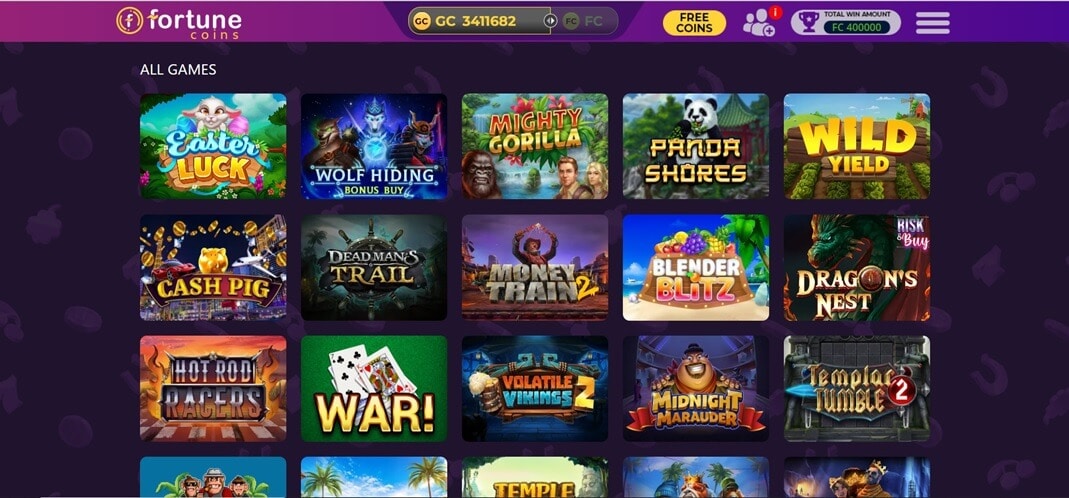1069x498 pixels.
Task: Open the Wild Yield game
Action: [857, 146]
